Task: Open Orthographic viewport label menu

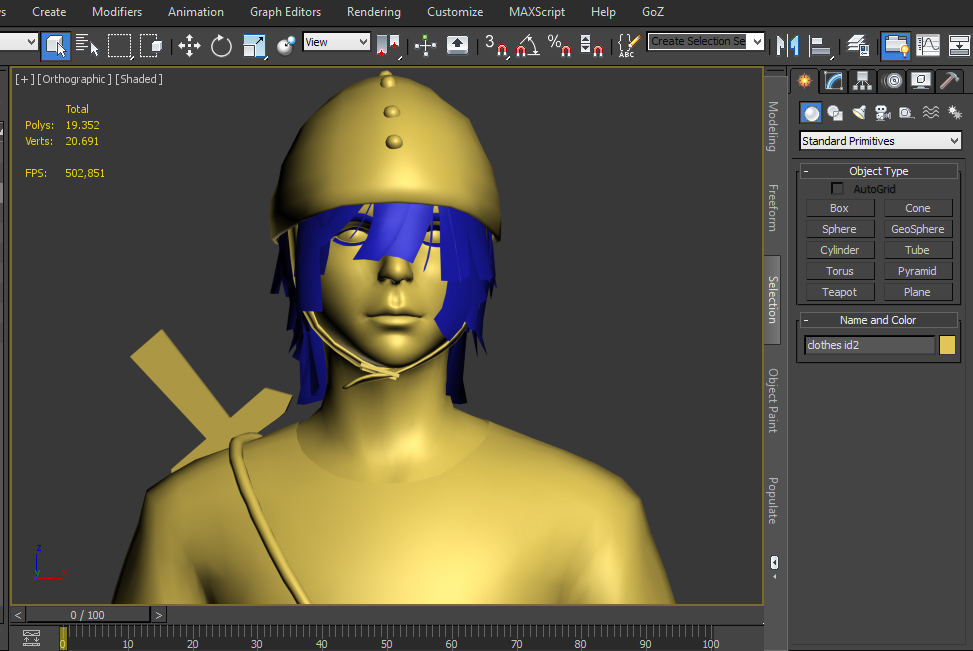Action: tap(74, 79)
